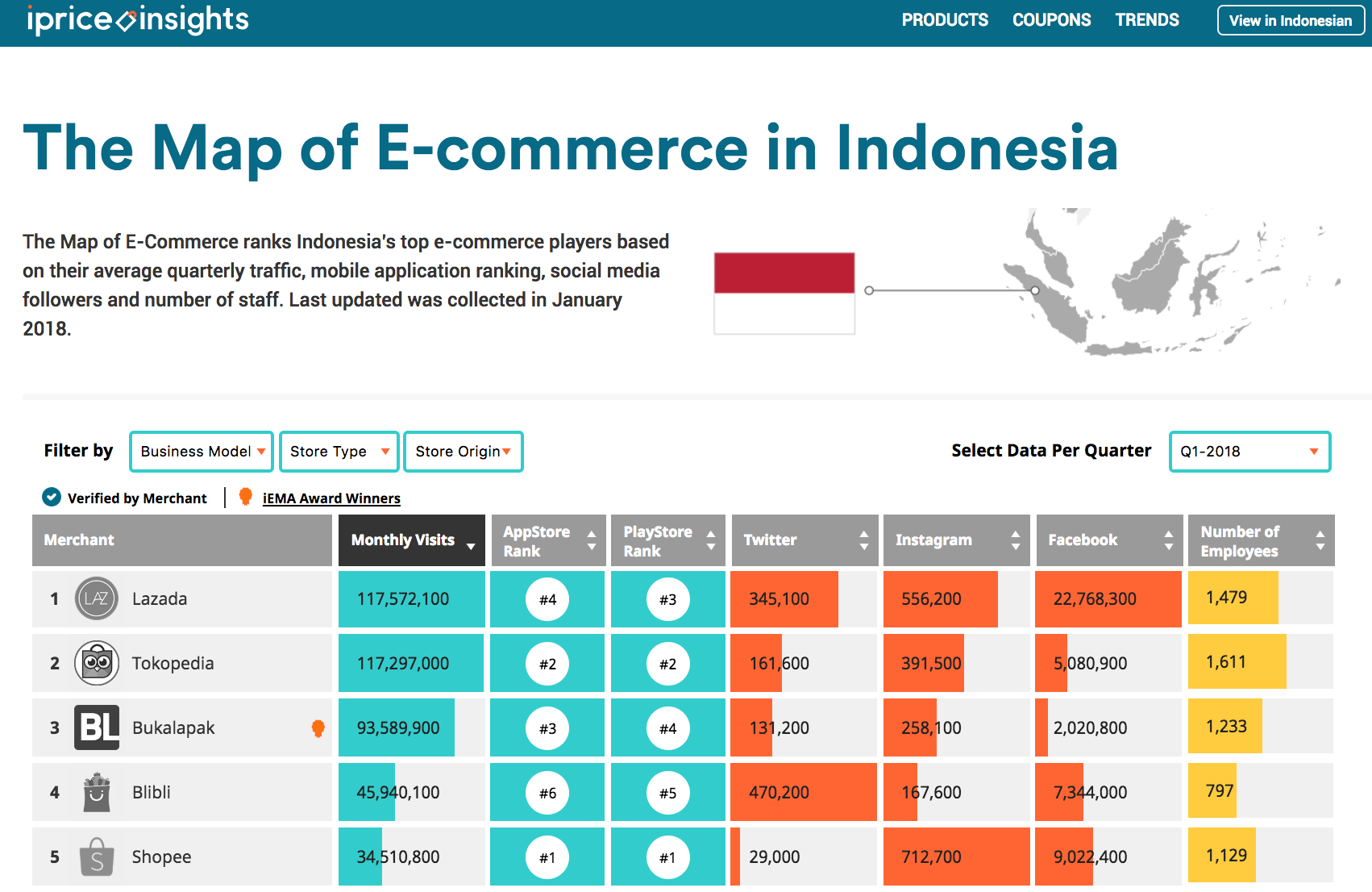The image size is (1372, 892).
Task: Click Blibli's monthly visits 45,940,100
Action: tap(398, 793)
